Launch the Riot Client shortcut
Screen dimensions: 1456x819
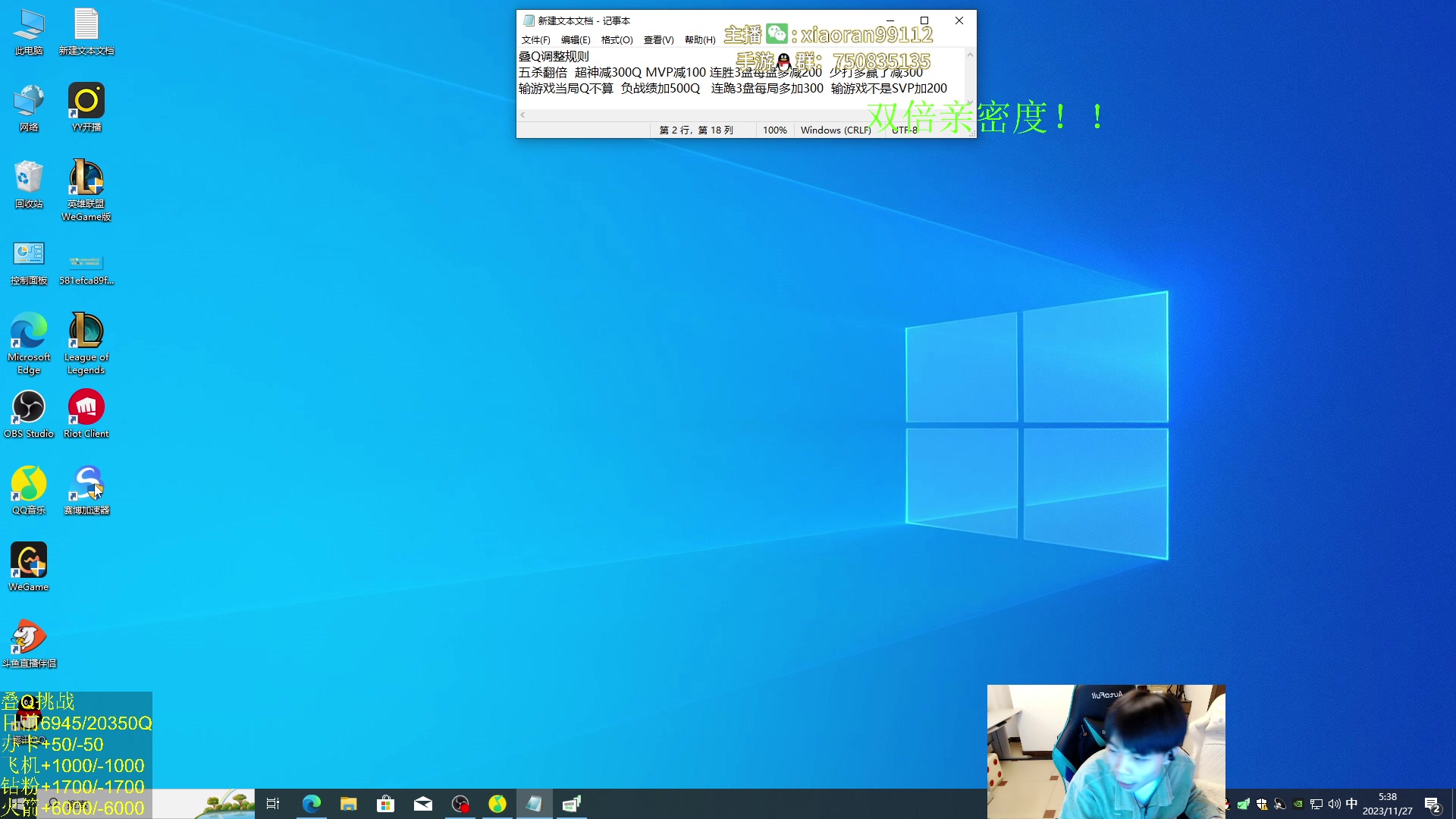coord(86,414)
